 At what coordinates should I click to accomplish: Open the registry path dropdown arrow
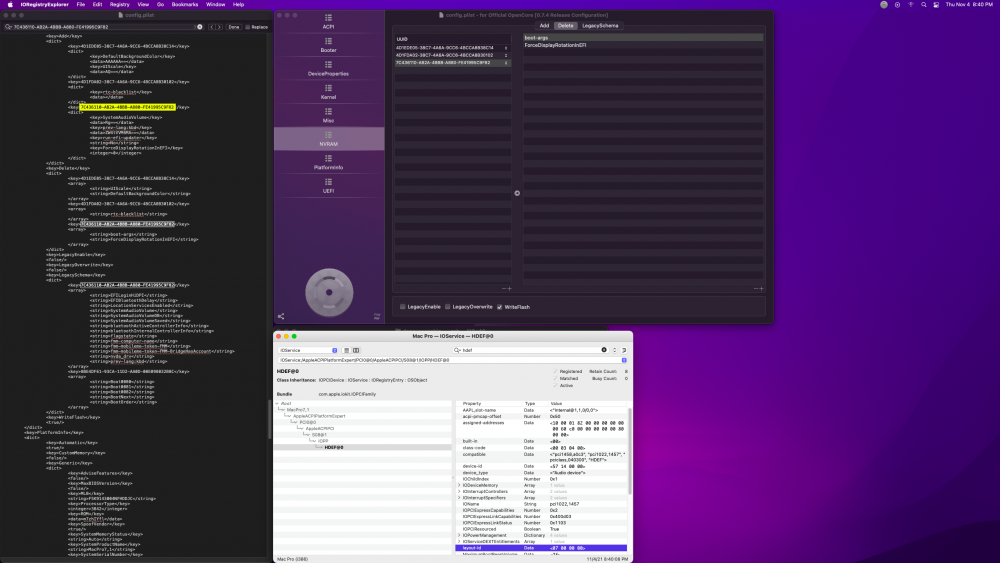(x=624, y=360)
